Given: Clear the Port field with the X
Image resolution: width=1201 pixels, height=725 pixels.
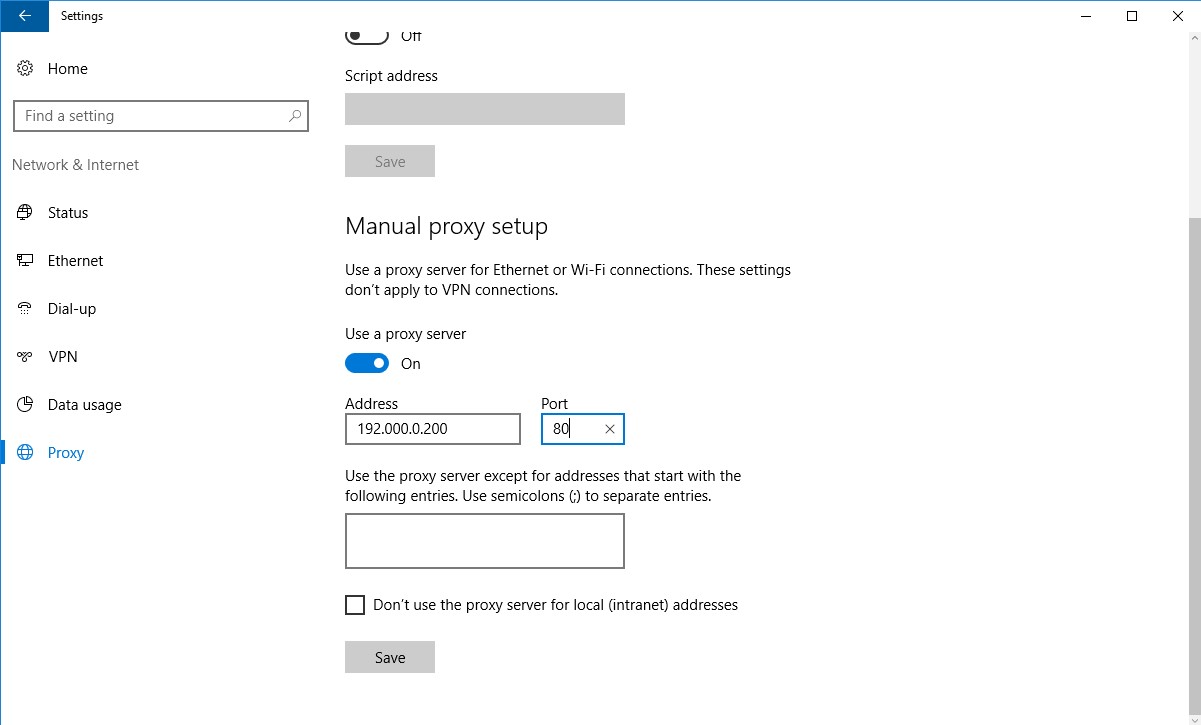Looking at the screenshot, I should point(610,429).
